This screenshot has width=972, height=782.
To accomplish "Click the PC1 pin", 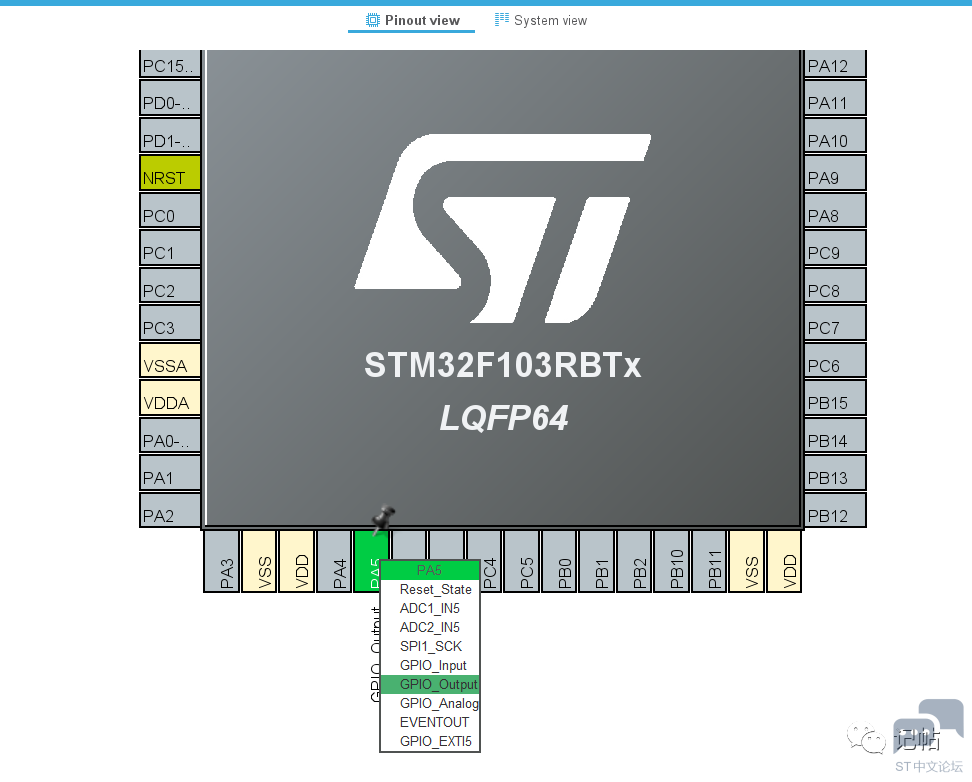I will coord(170,247).
